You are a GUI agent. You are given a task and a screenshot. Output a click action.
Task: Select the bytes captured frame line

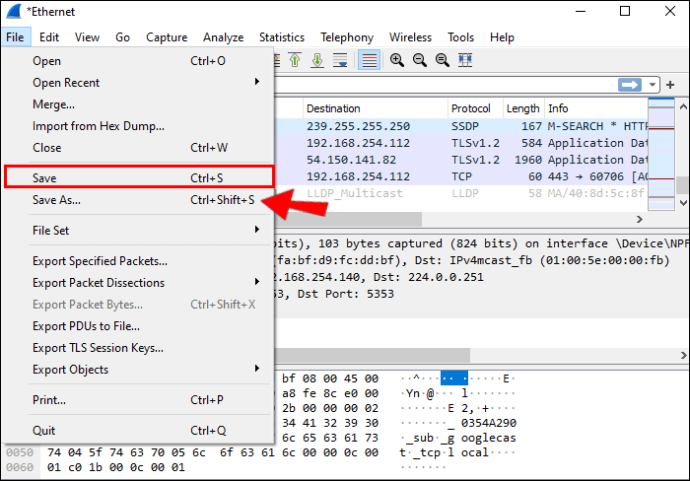click(x=481, y=244)
